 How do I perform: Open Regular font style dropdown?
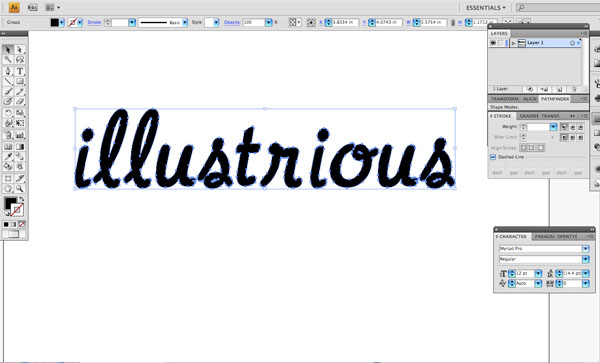click(585, 259)
